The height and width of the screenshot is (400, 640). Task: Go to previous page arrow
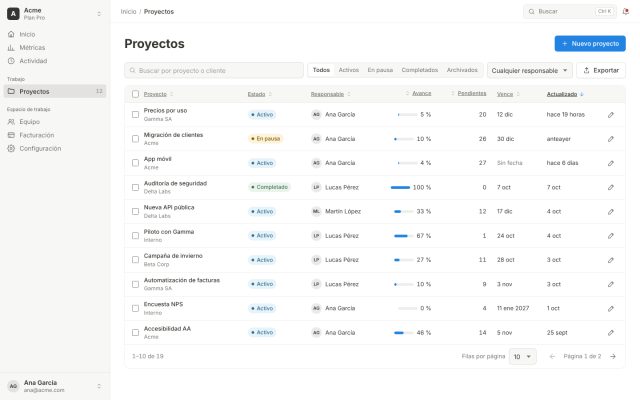[x=552, y=356]
